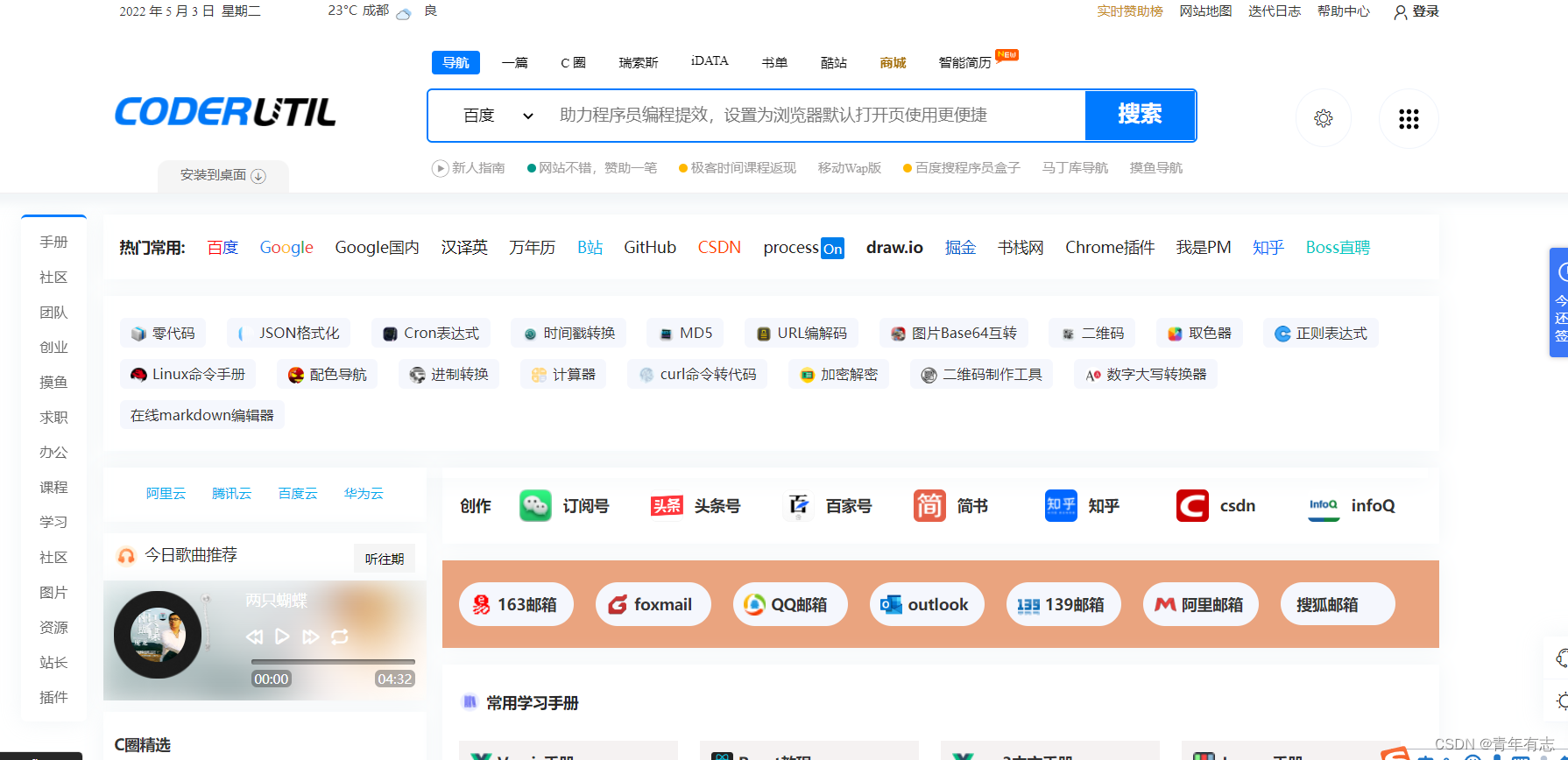Open the 取色器 color picker tool

[x=1199, y=334]
